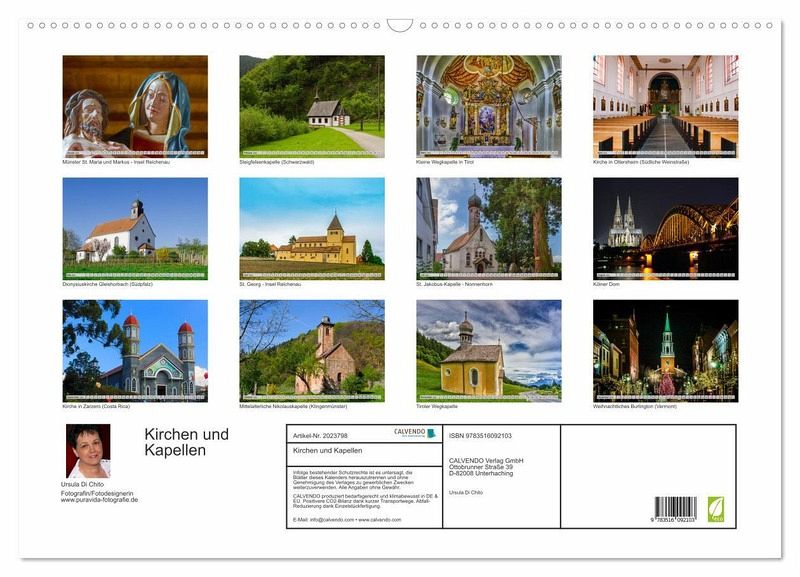Select the Kölner Dom night photo
The image size is (800, 577).
point(665,228)
